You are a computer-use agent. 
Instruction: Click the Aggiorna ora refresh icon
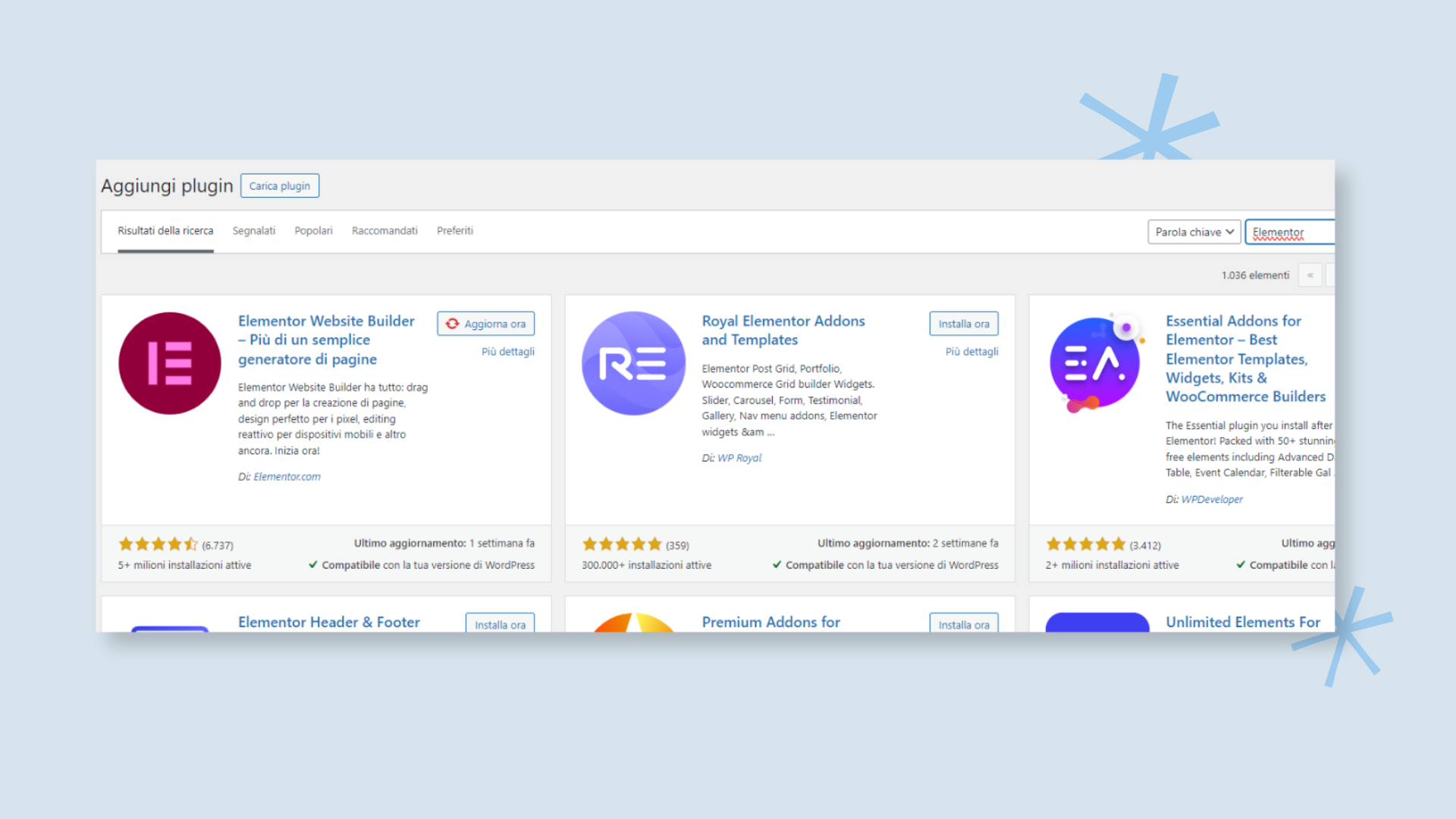tap(453, 324)
